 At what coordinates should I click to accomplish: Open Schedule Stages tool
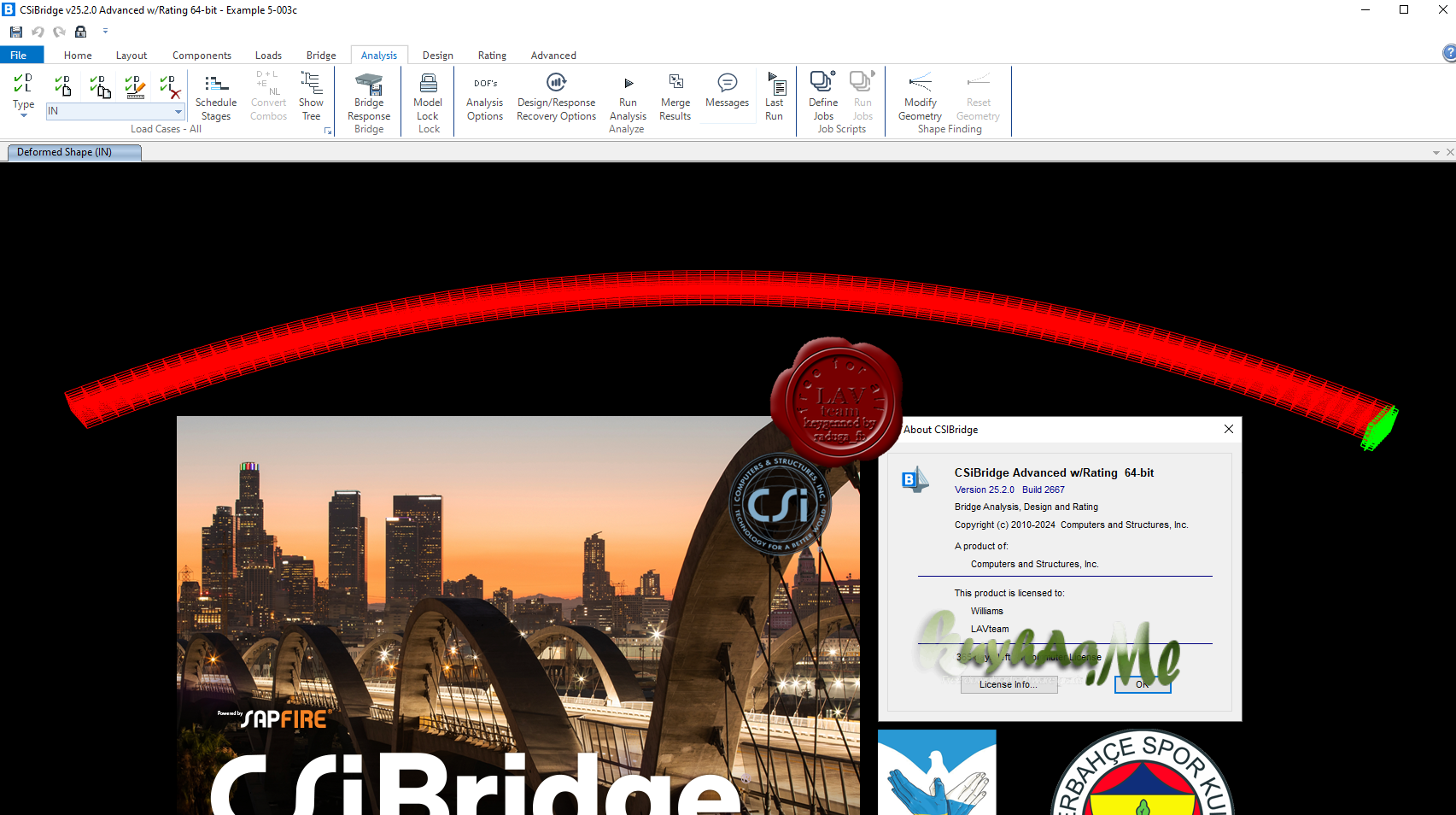point(216,97)
